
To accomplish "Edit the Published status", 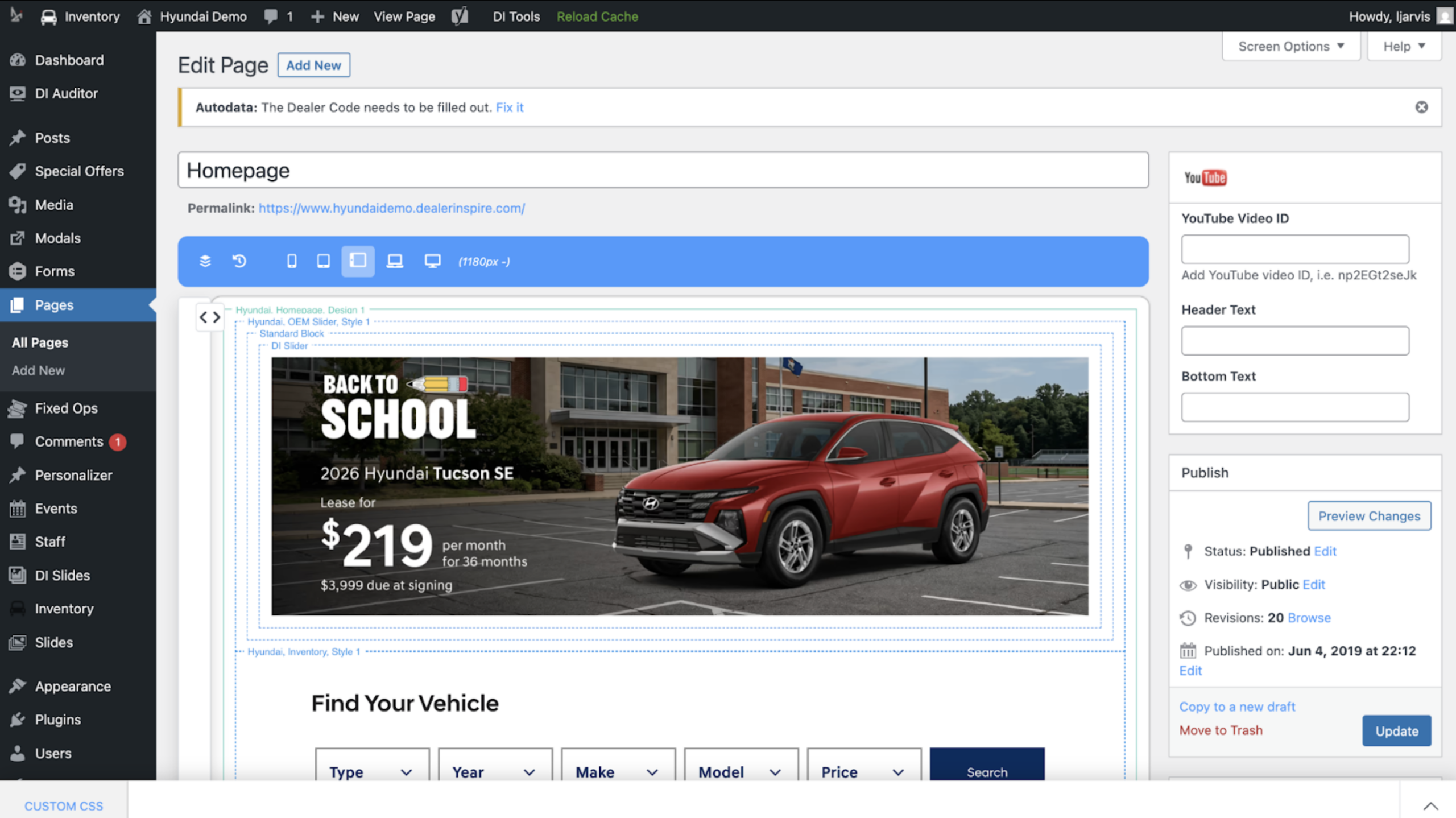I will (1325, 551).
